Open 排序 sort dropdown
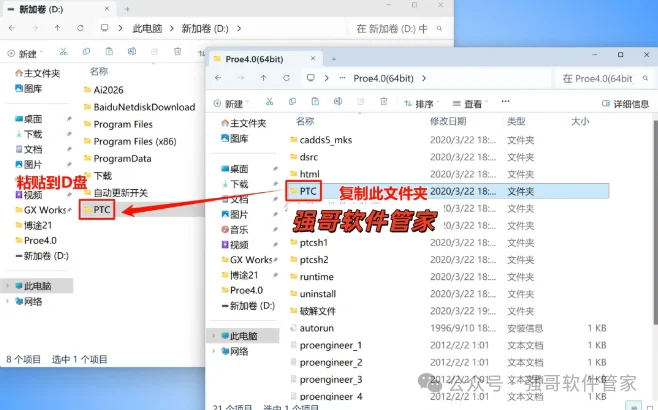 421,104
